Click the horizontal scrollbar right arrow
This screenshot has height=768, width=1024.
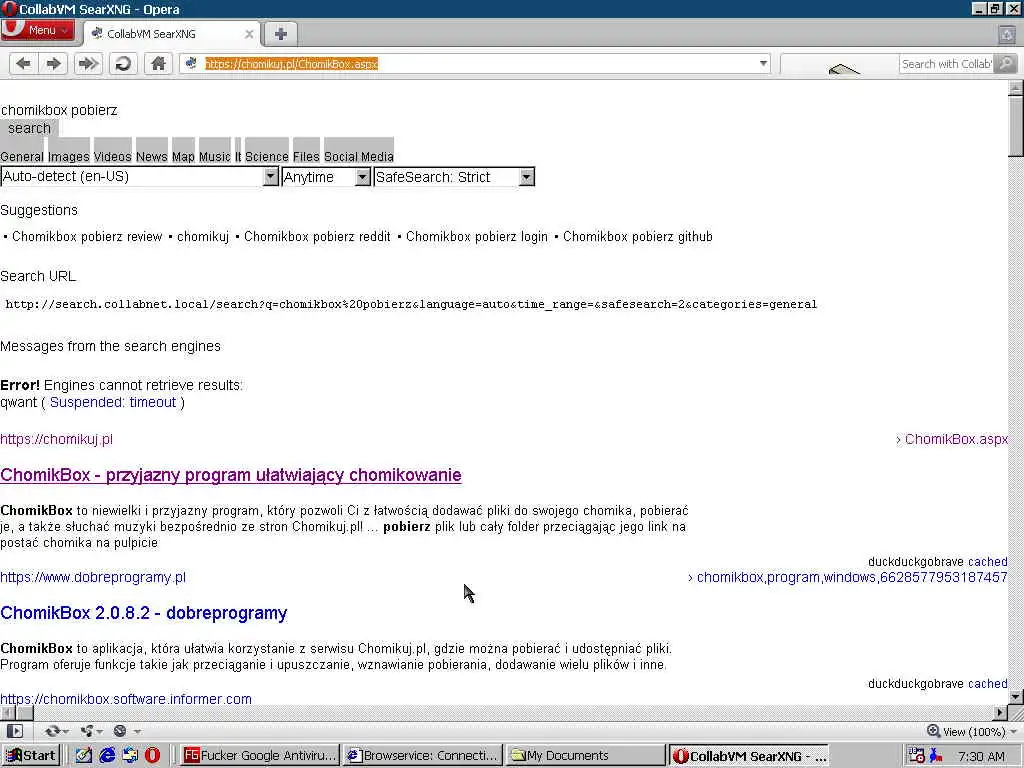(x=1000, y=712)
